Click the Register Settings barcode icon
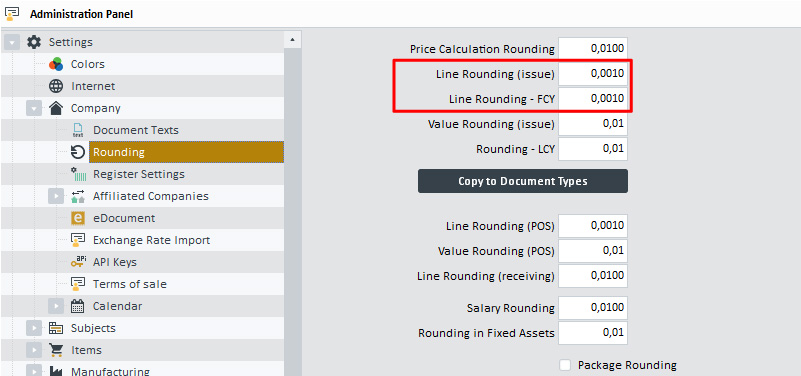The width and height of the screenshot is (801, 376). click(78, 174)
